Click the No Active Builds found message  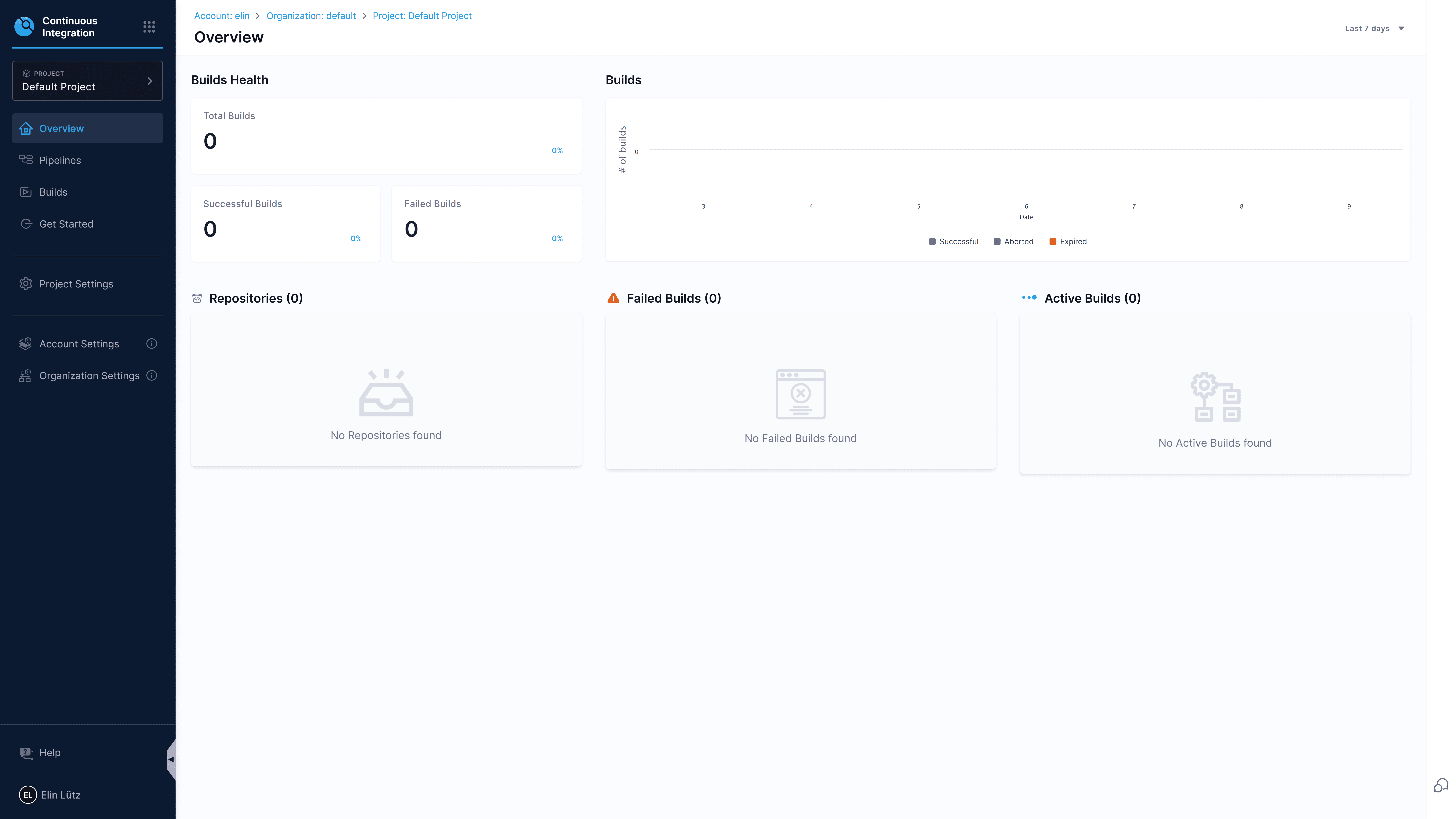click(x=1215, y=443)
